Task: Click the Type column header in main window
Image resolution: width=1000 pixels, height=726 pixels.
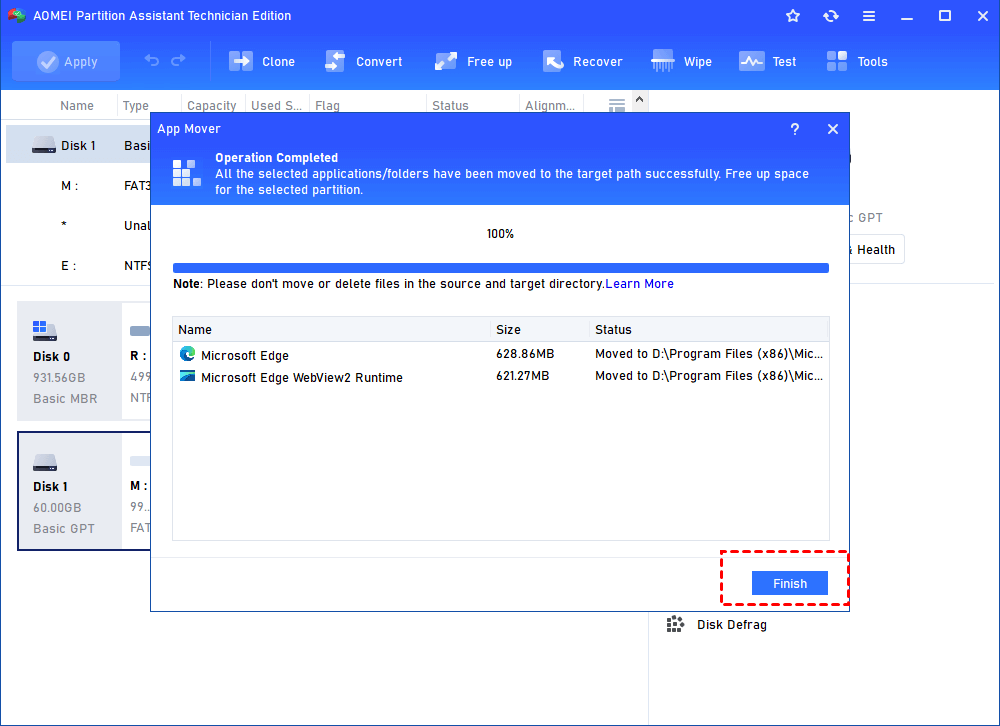Action: (x=136, y=106)
